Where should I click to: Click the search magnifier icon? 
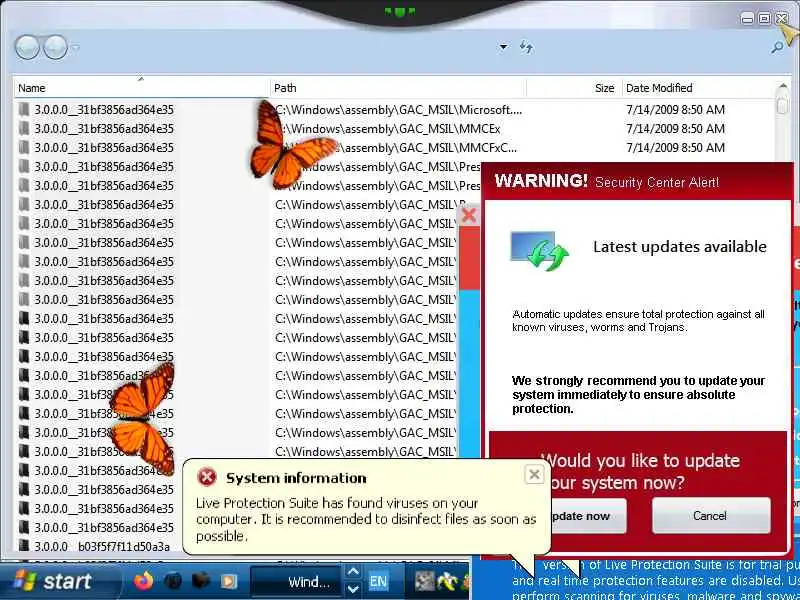pos(777,47)
